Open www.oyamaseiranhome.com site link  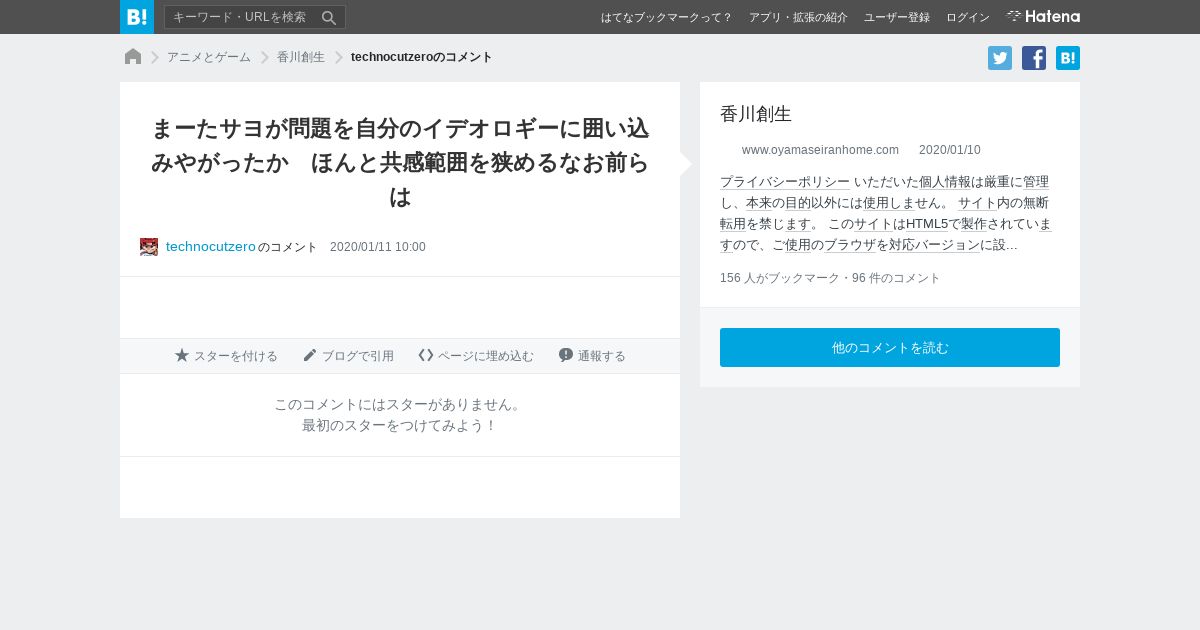[820, 150]
